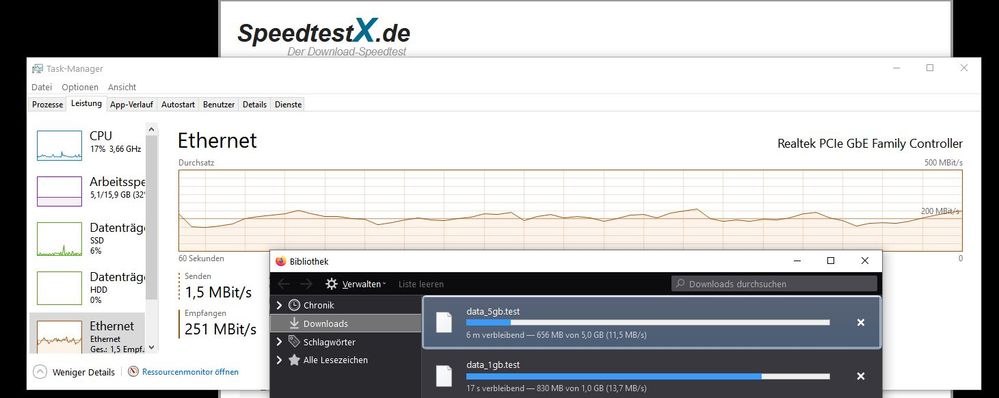Click the data_5gb.test file name

click(x=493, y=311)
